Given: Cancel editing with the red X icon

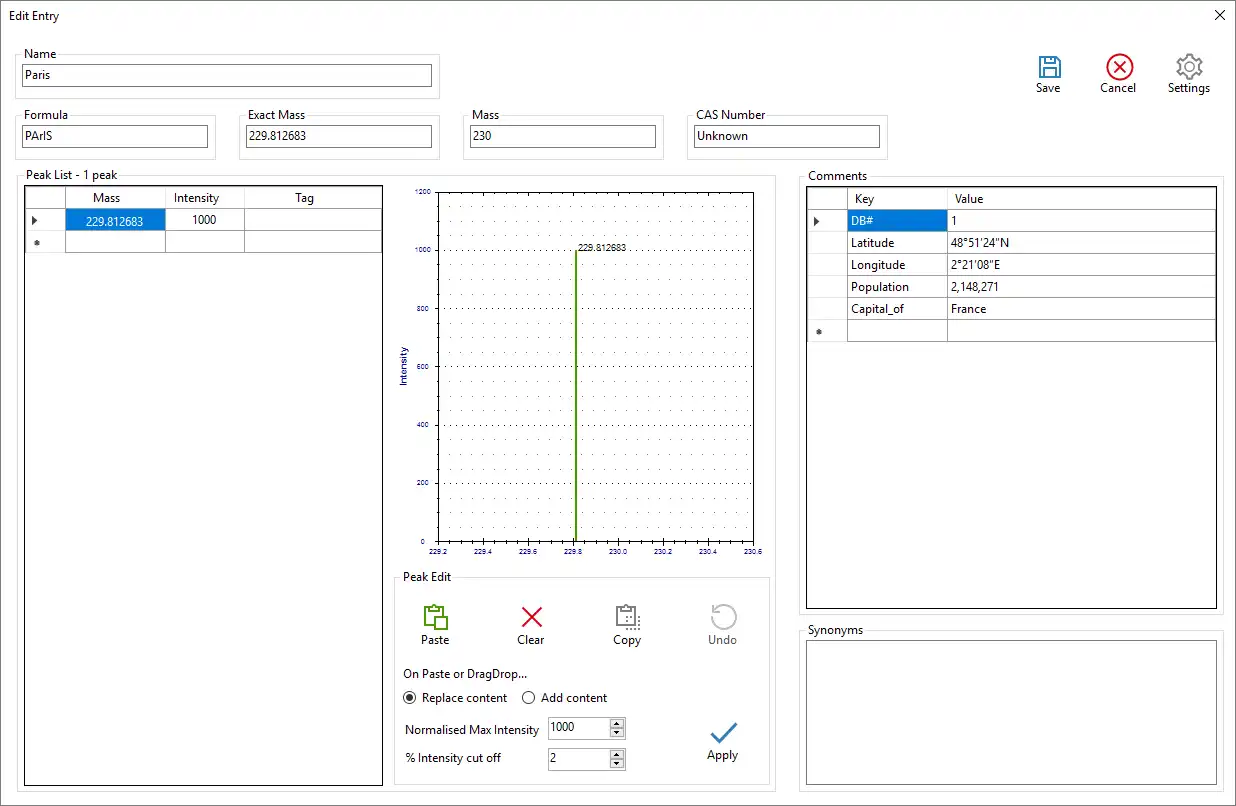Looking at the screenshot, I should [x=1119, y=68].
